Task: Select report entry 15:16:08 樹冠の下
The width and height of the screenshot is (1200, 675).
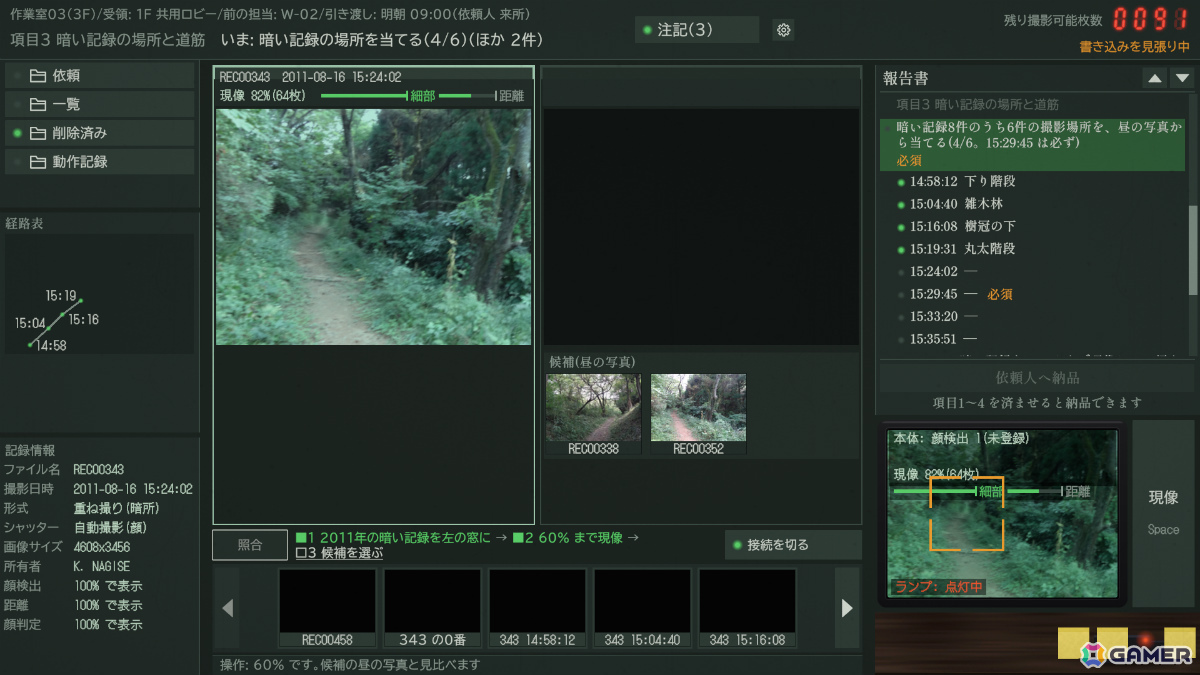Action: pyautogui.click(x=1037, y=227)
